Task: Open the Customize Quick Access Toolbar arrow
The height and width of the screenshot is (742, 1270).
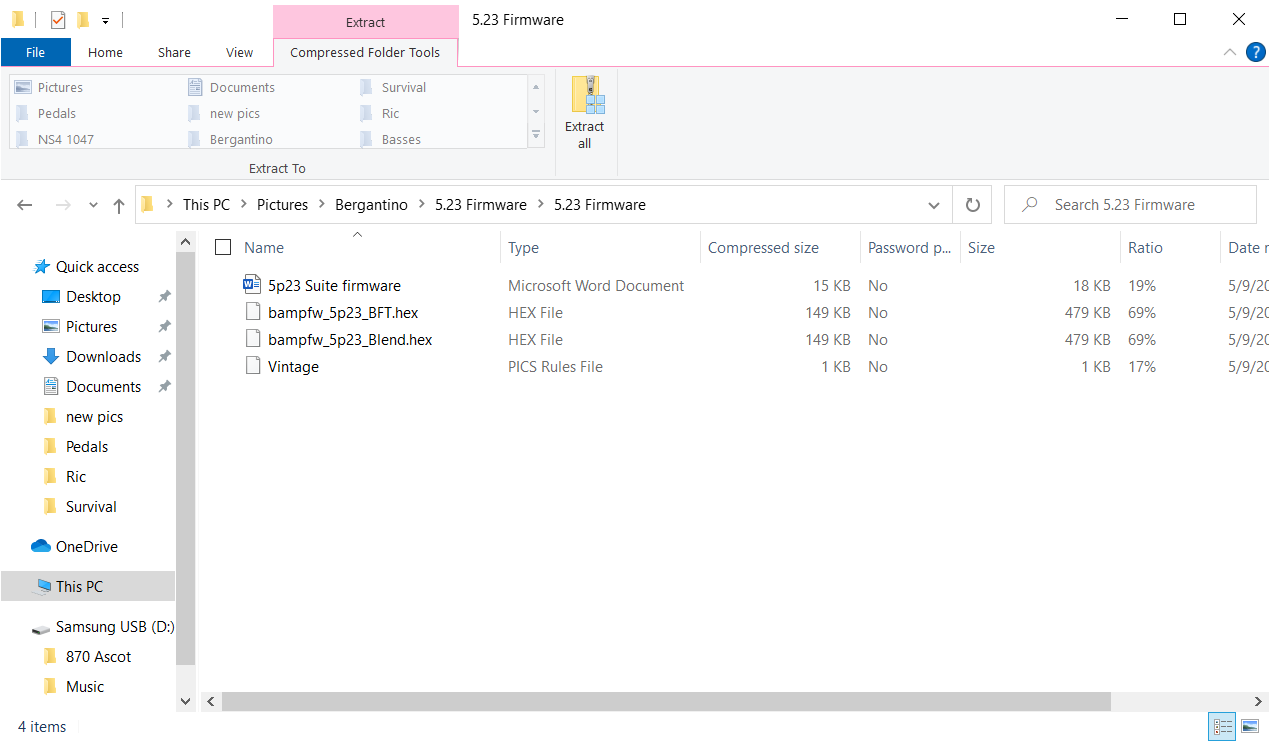Action: coord(105,20)
